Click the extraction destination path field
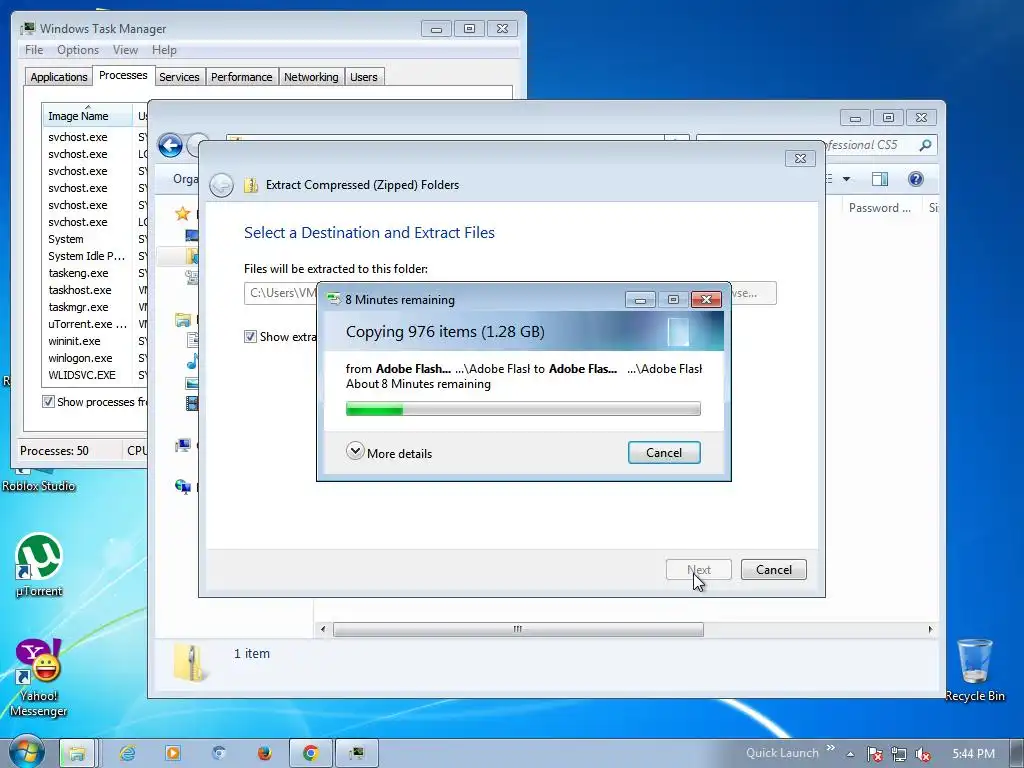 click(281, 293)
